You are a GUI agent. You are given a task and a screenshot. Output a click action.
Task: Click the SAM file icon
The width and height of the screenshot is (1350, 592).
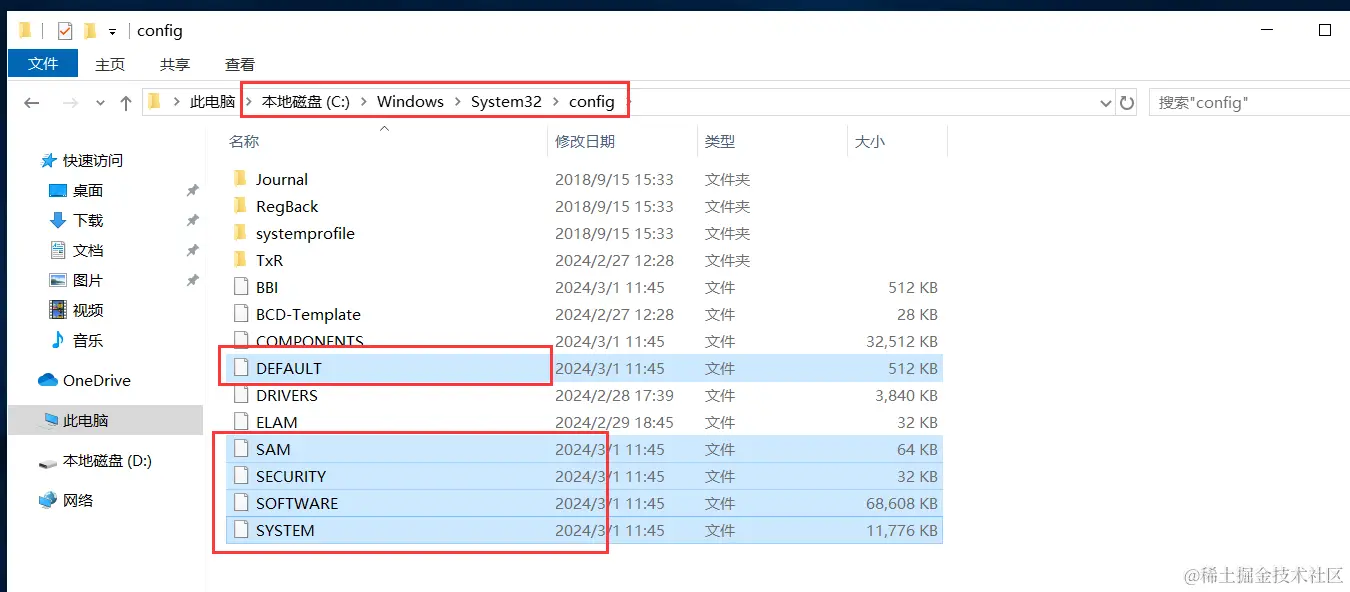pyautogui.click(x=240, y=449)
